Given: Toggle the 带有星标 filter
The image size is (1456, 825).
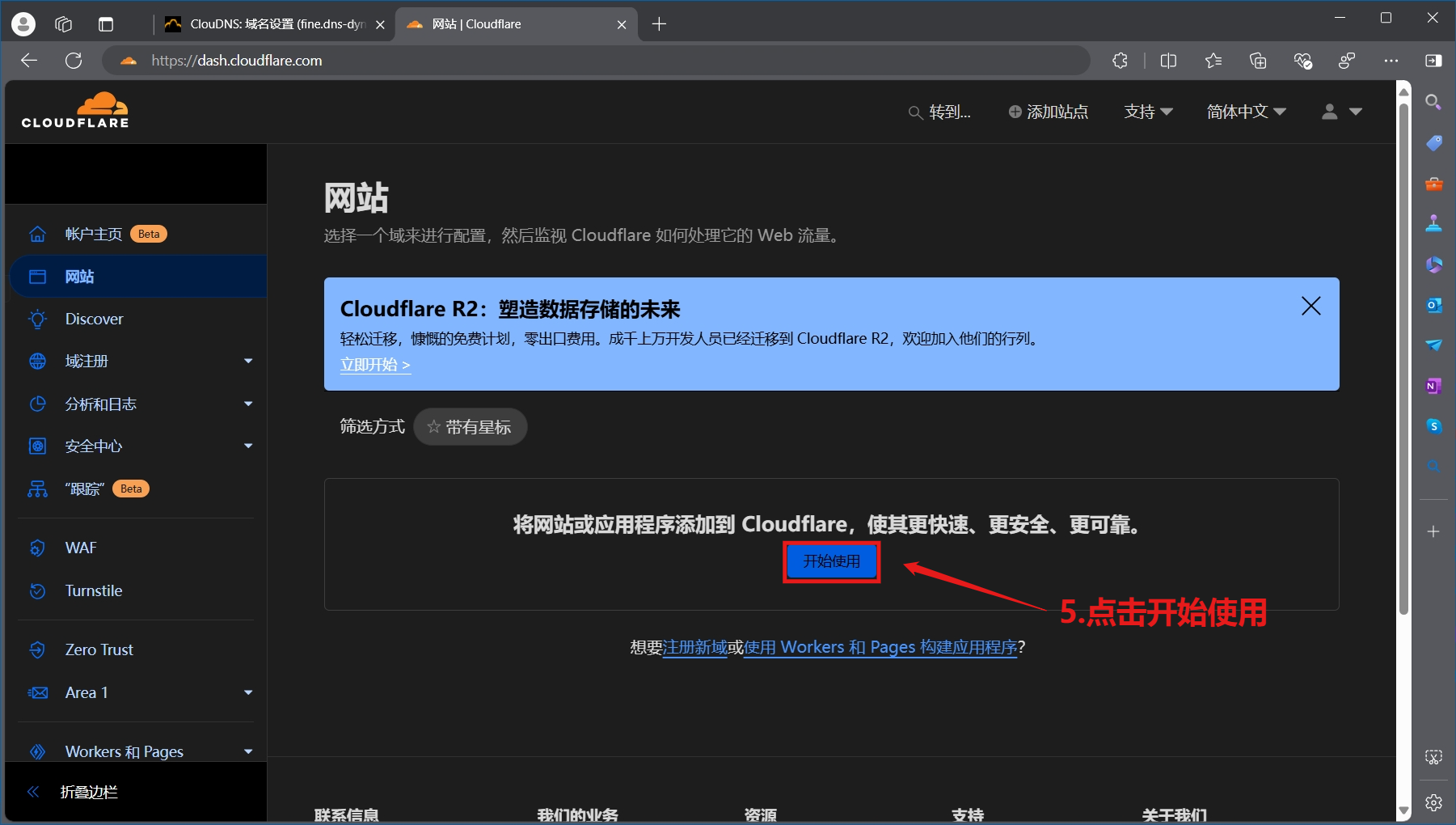Looking at the screenshot, I should tap(470, 426).
